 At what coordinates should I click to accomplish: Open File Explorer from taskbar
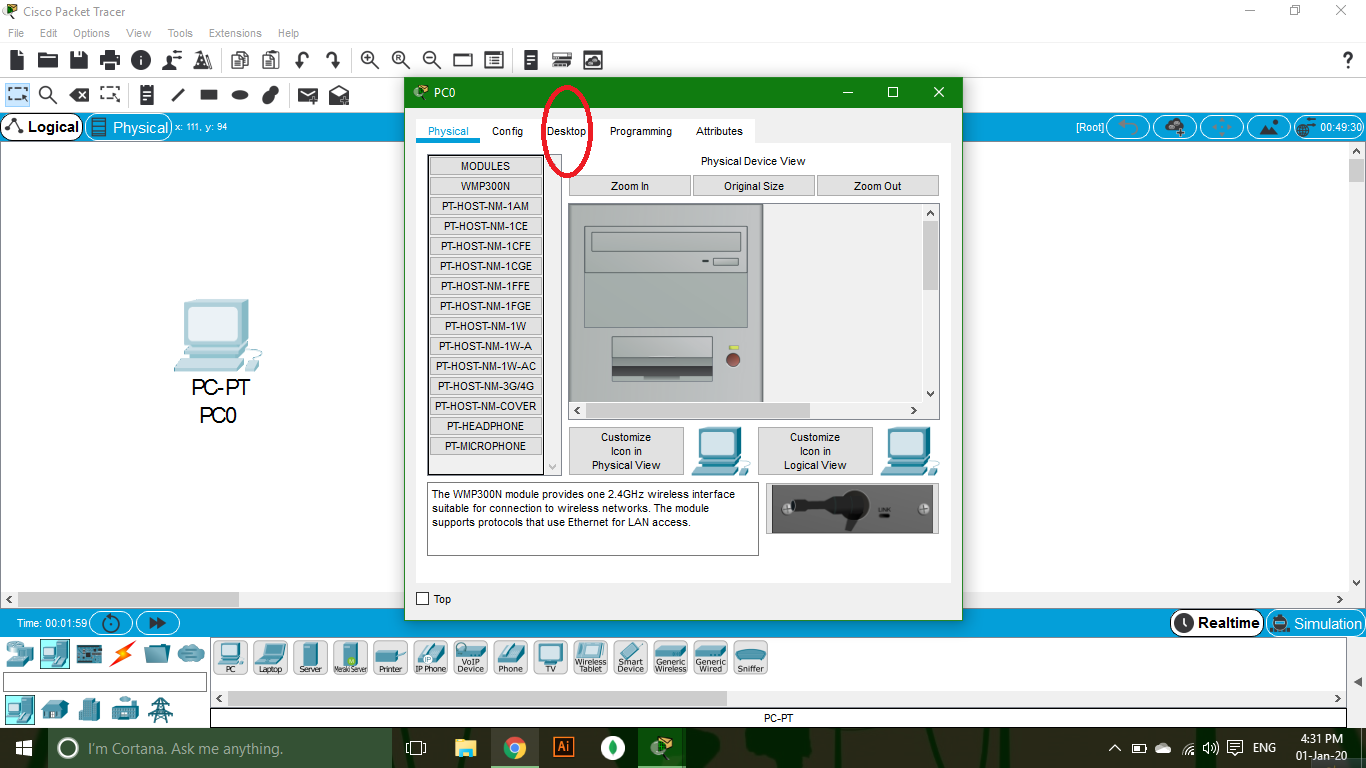click(x=466, y=747)
